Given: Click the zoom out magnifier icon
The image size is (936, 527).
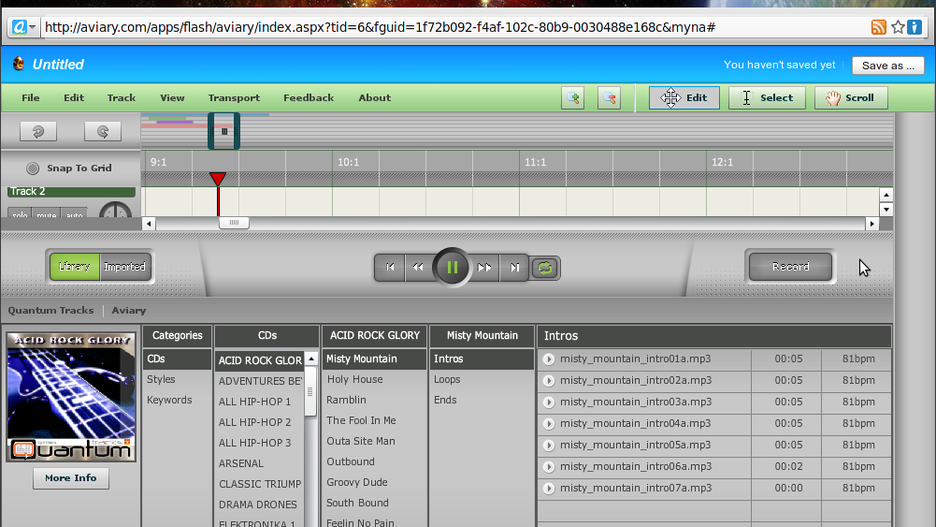Looking at the screenshot, I should coord(609,98).
